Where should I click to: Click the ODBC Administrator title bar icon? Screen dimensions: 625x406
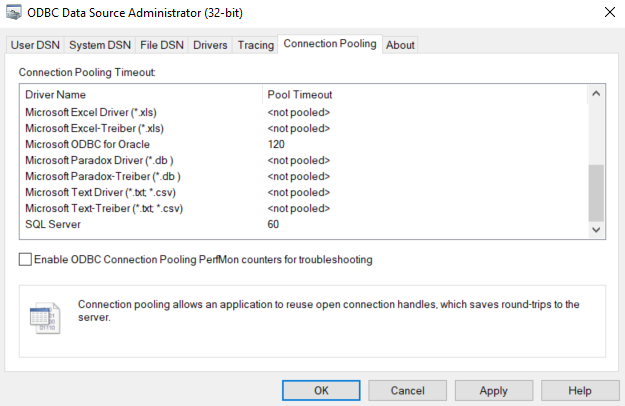[14, 12]
